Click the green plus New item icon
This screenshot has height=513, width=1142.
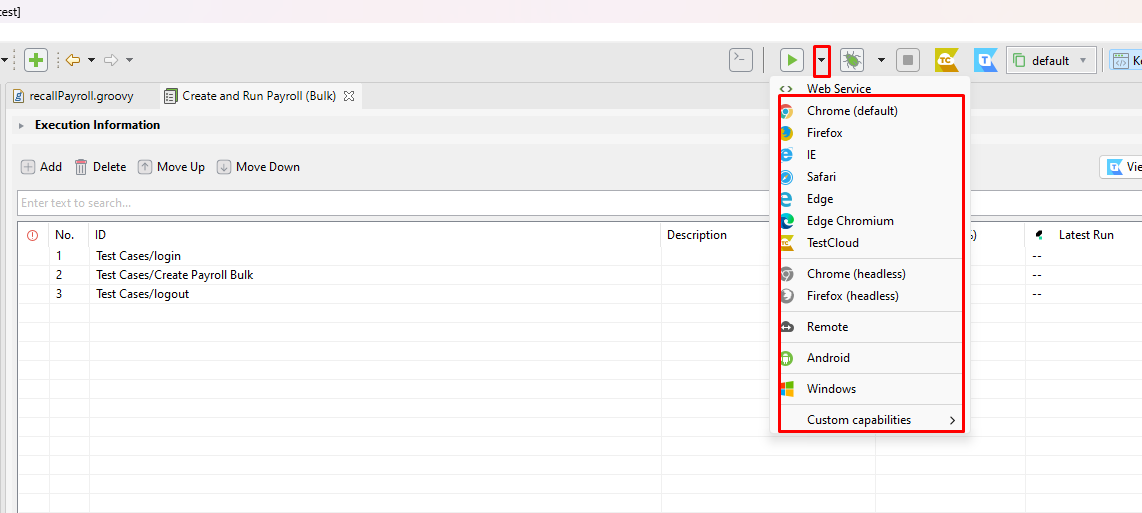(36, 60)
